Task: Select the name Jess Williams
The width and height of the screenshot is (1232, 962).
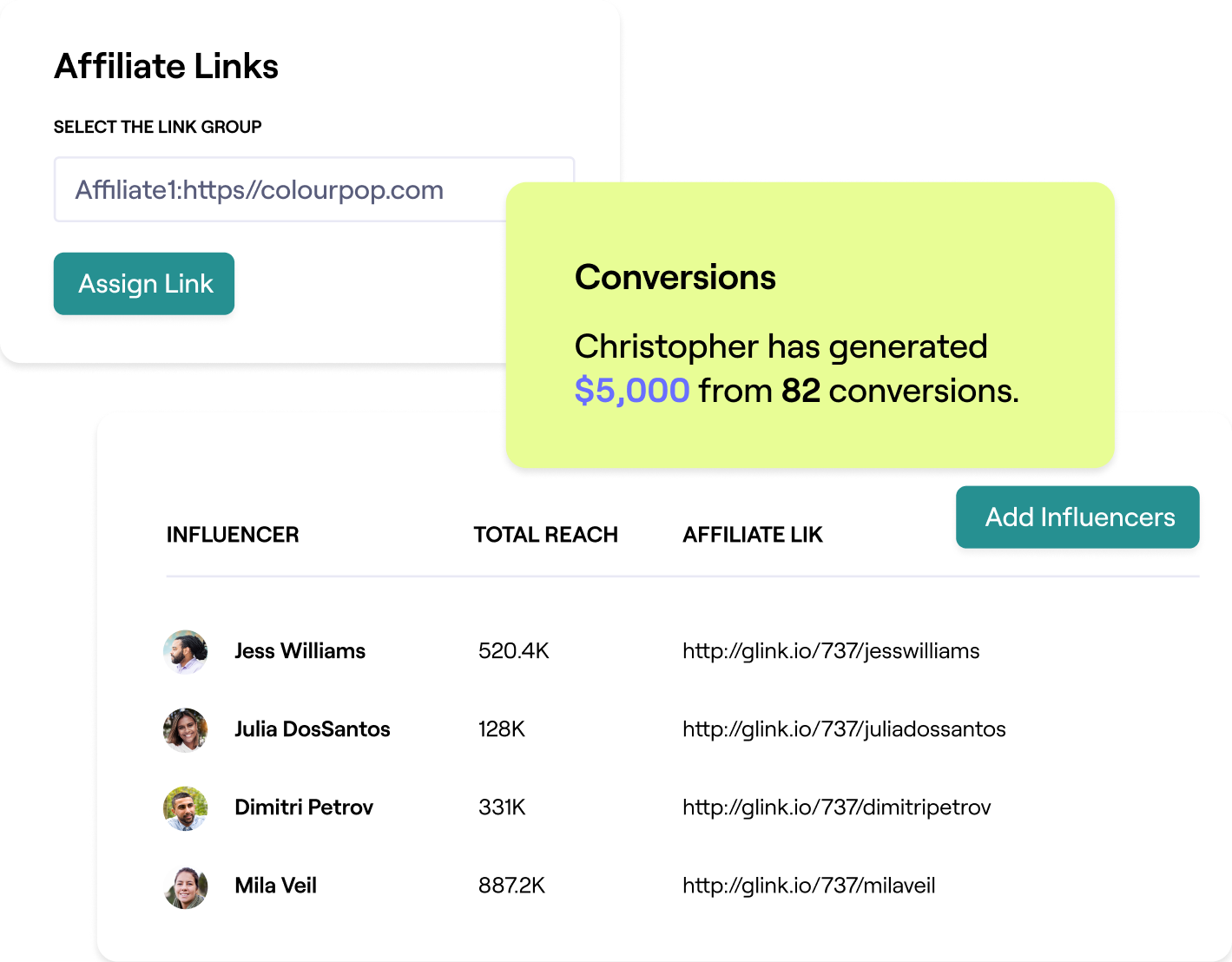Action: [300, 650]
